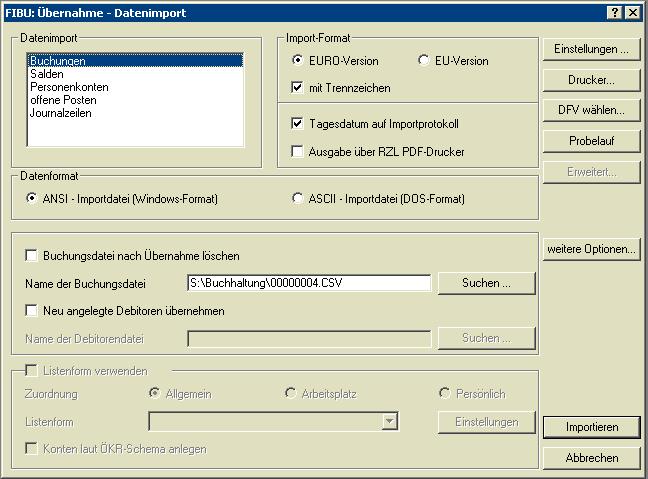This screenshot has height=479, width=648.
Task: Select Journalzeilen list entry
Action: (x=60, y=114)
